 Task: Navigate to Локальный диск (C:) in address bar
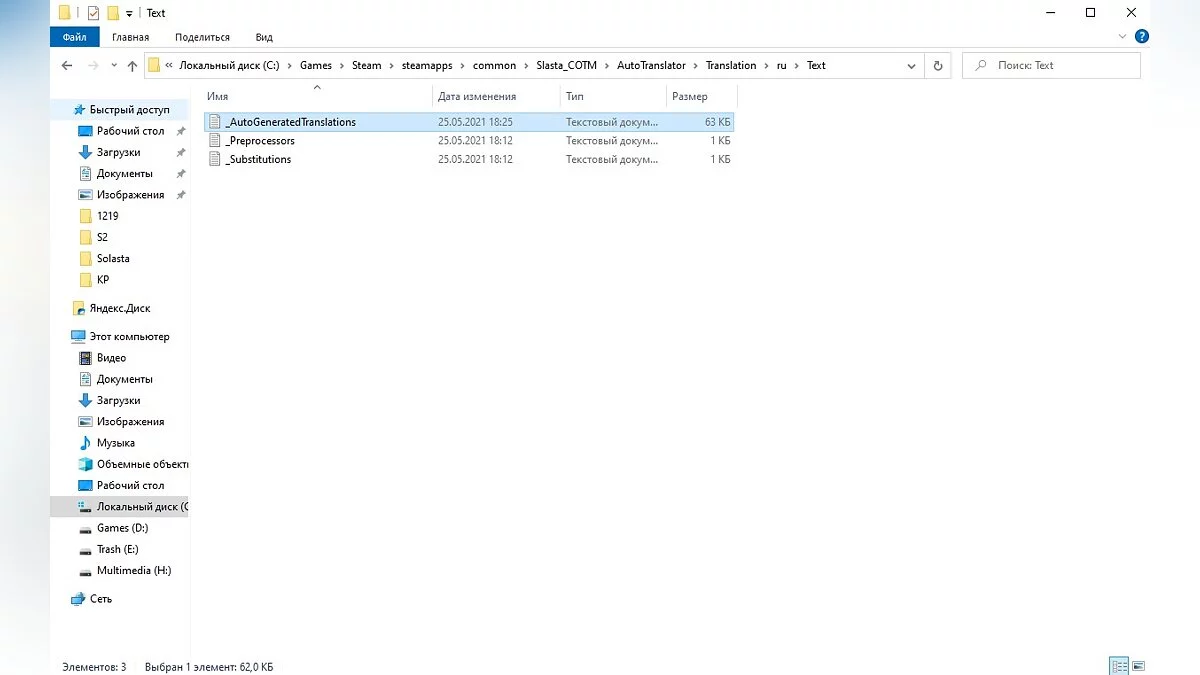[231, 65]
